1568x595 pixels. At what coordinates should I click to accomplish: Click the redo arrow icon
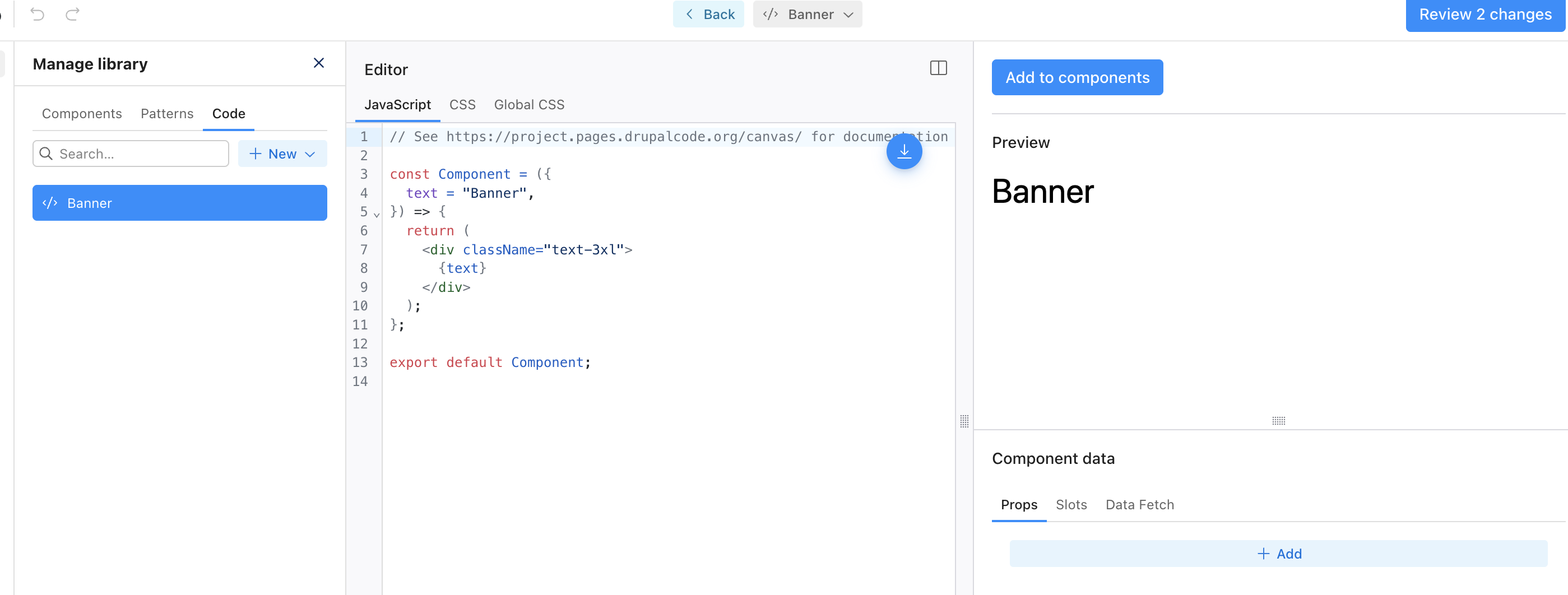pyautogui.click(x=72, y=14)
